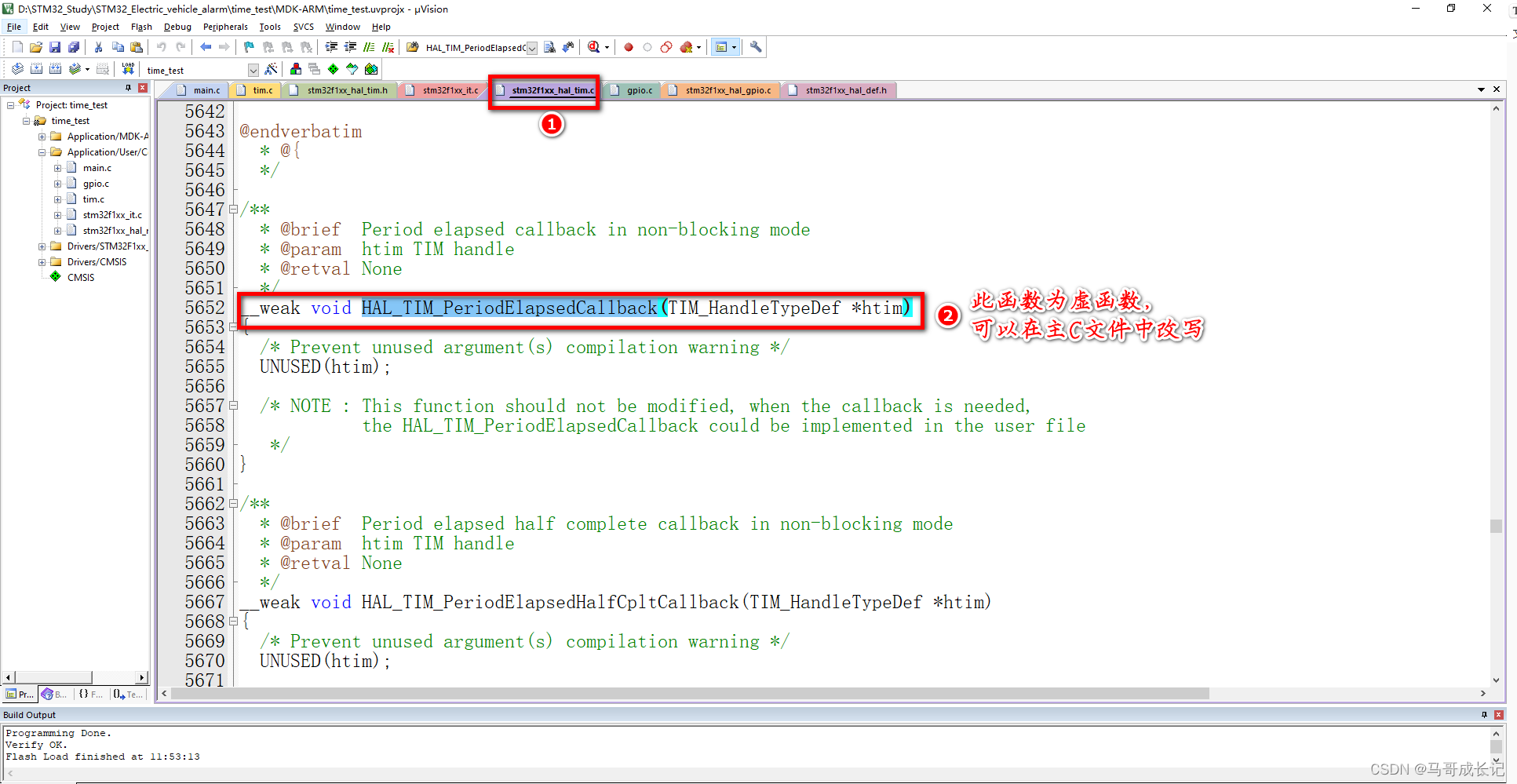1517x784 pixels.
Task: Select CMSIS component in project tree
Action: click(x=80, y=278)
